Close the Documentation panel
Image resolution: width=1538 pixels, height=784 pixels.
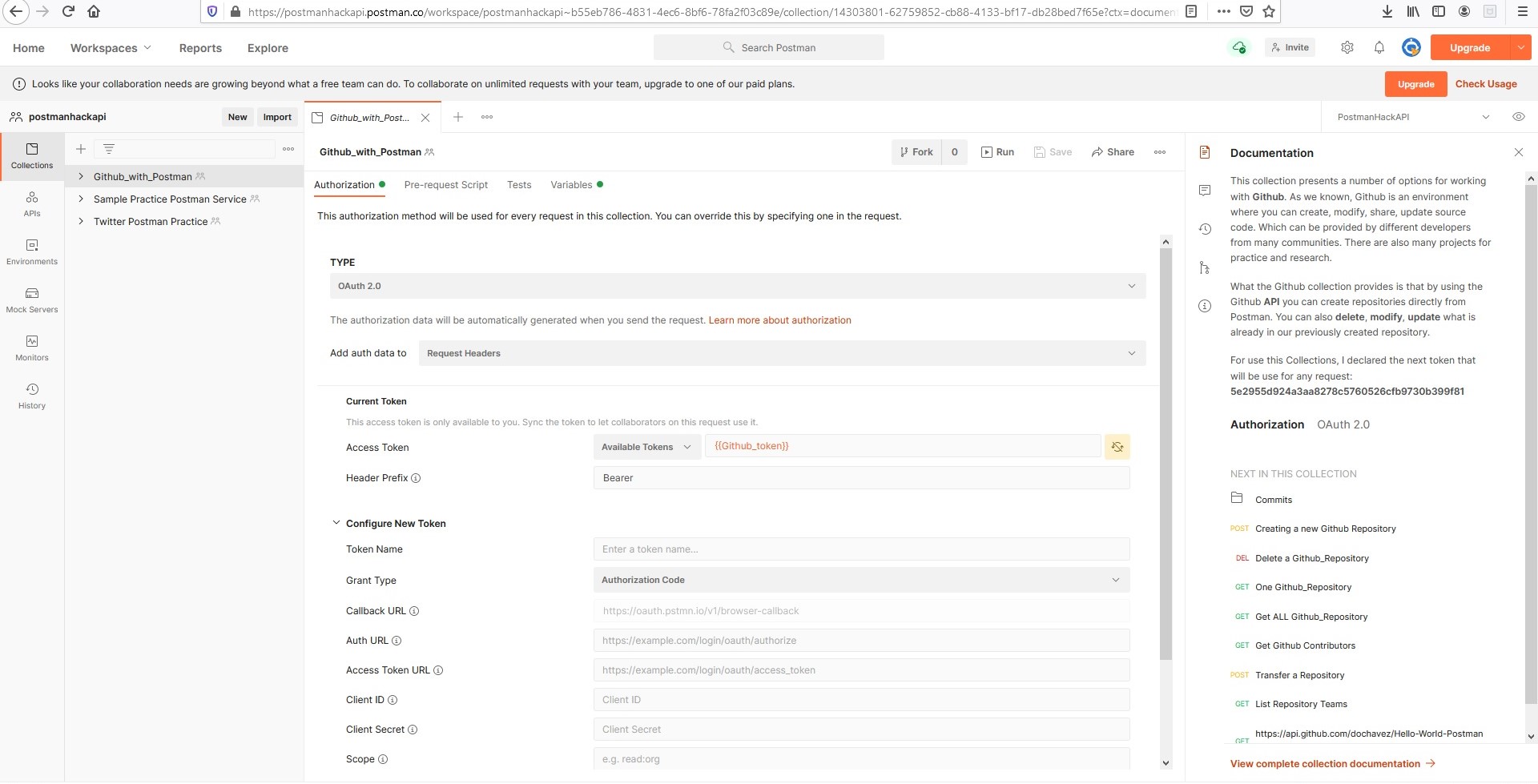(1518, 152)
